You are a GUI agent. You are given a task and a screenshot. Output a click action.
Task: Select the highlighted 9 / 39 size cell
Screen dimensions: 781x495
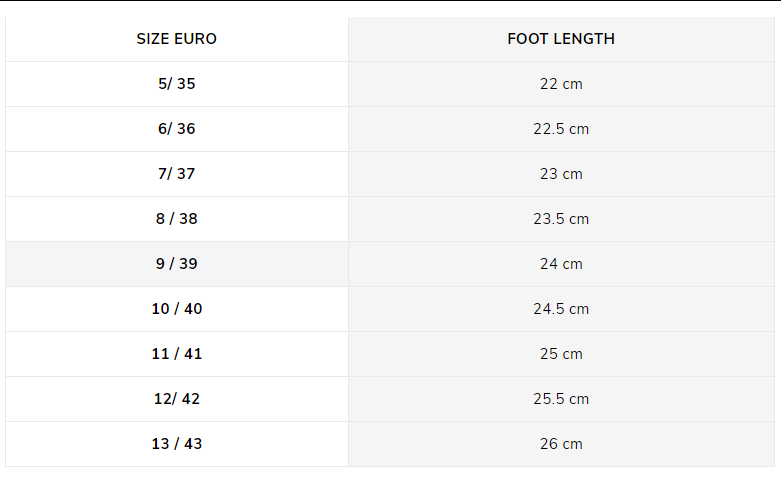[177, 264]
